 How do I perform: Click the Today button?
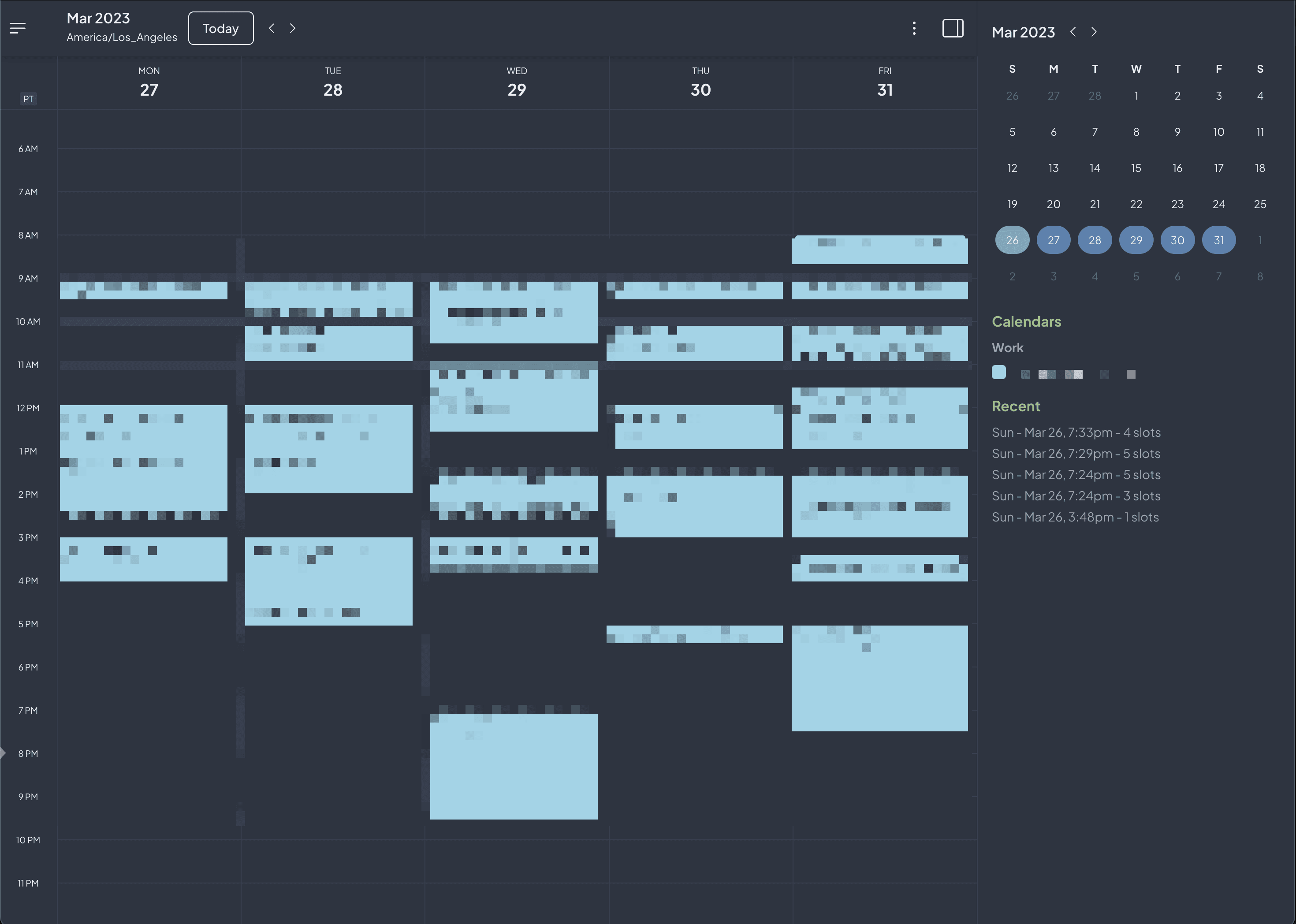[x=221, y=29]
